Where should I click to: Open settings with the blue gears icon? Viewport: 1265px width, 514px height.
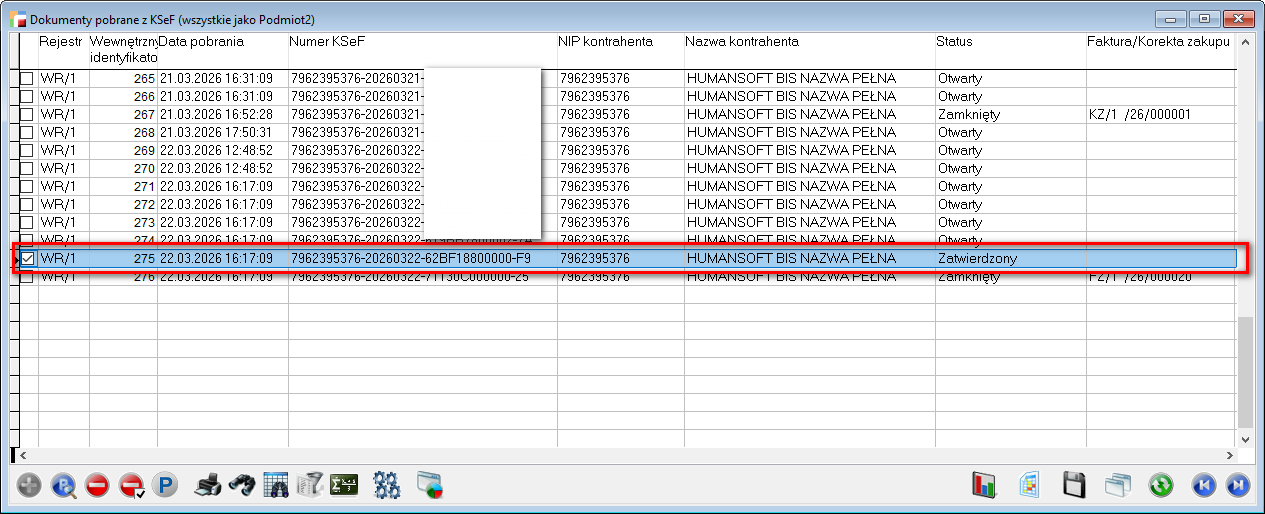(x=387, y=486)
